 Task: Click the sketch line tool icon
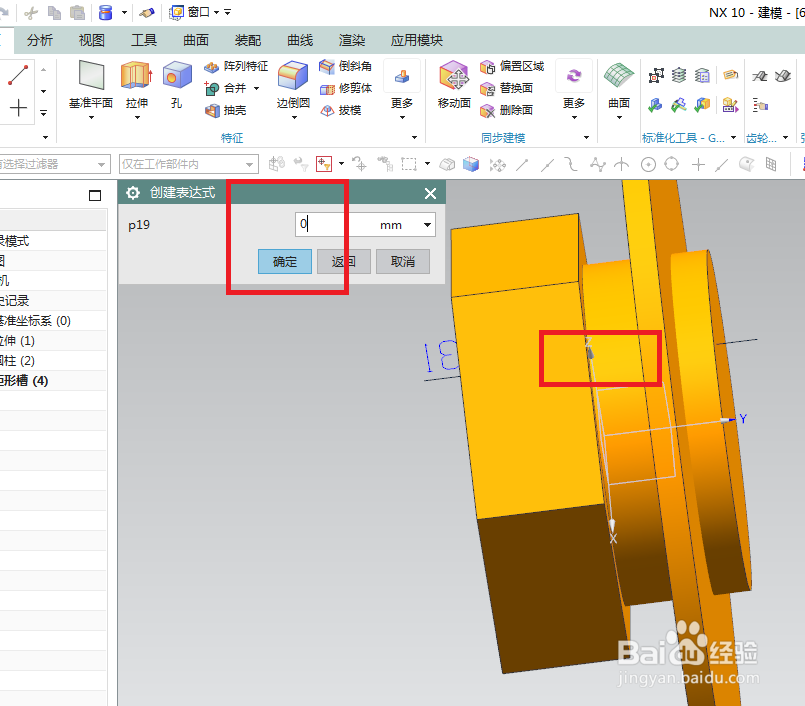pyautogui.click(x=18, y=75)
